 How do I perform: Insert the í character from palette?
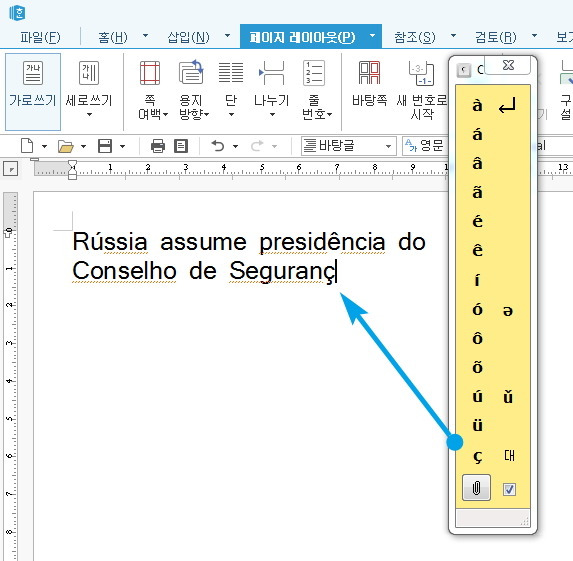(477, 280)
